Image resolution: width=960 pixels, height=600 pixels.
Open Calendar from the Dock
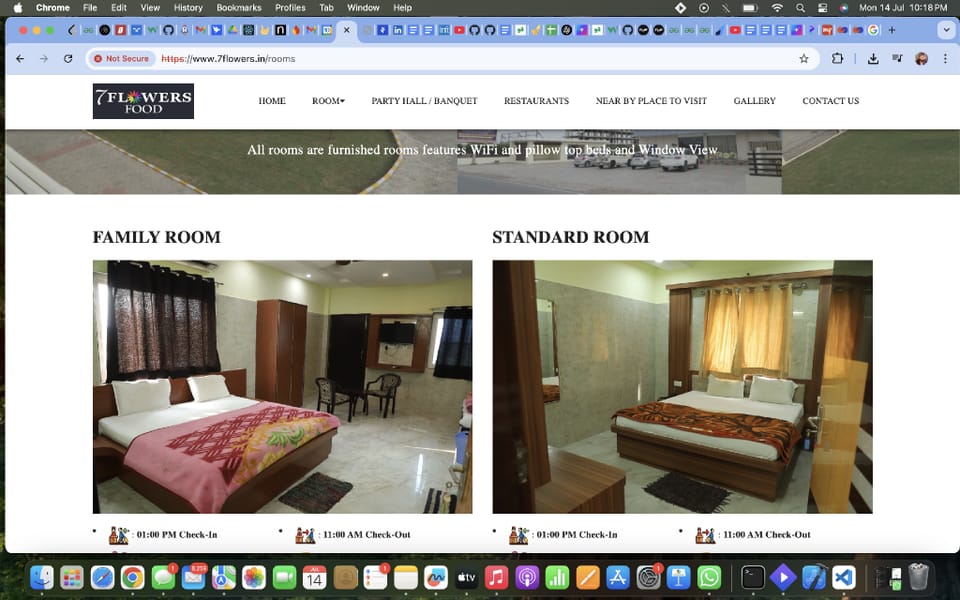(x=315, y=577)
